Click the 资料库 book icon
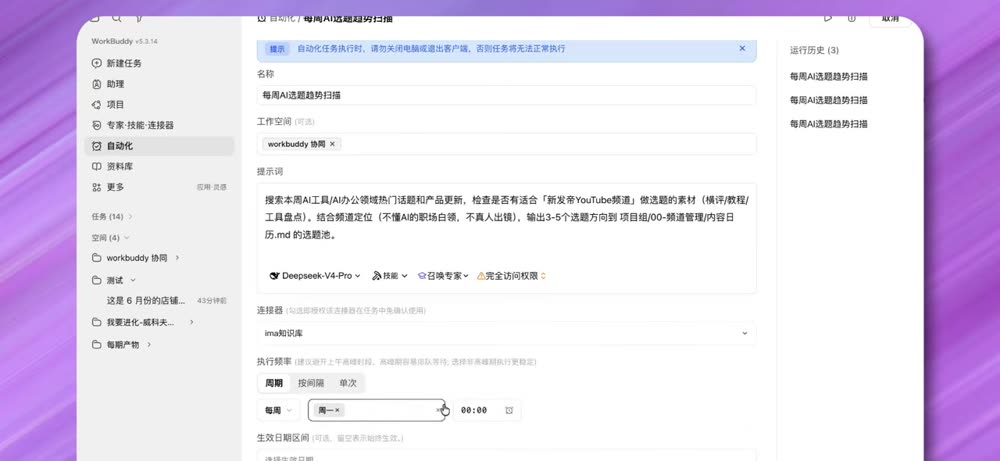Screen dimensions: 1000x461 coord(96,166)
